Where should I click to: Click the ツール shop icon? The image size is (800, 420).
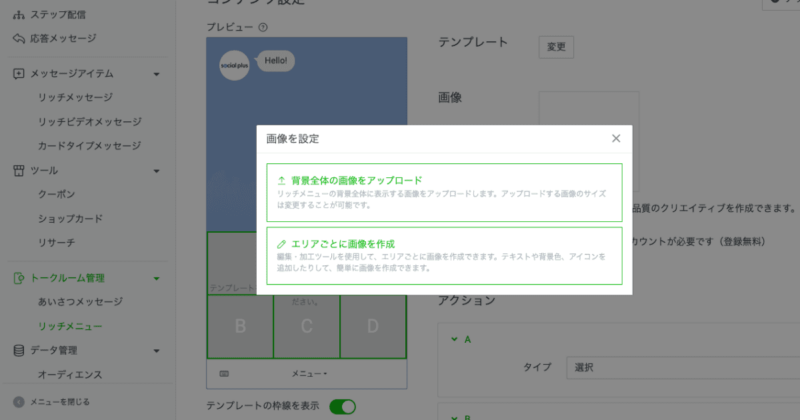click(x=18, y=170)
